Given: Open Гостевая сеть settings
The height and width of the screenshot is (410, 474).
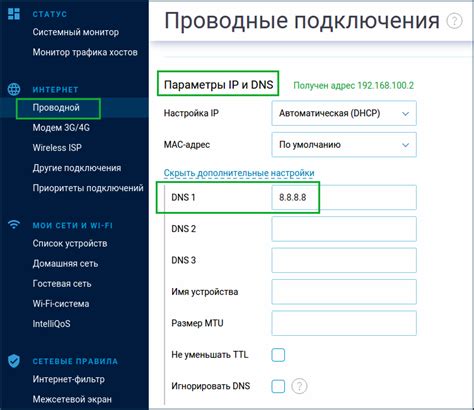Looking at the screenshot, I should (62, 284).
